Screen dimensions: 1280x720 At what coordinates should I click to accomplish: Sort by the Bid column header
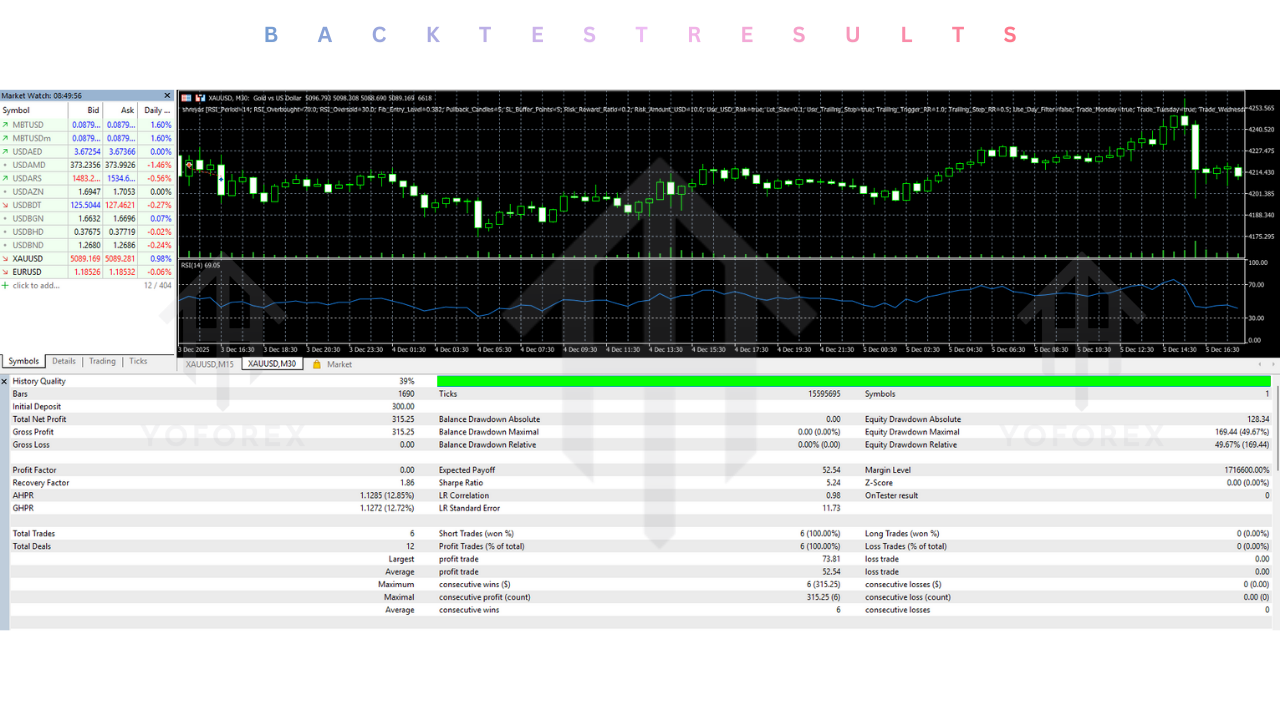93,110
